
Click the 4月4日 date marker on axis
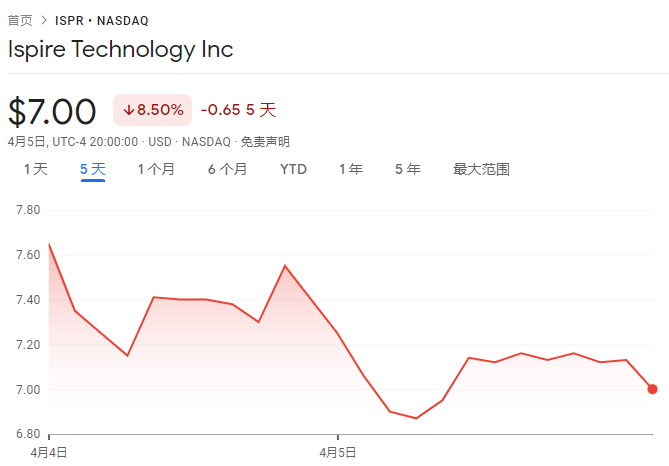[49, 452]
